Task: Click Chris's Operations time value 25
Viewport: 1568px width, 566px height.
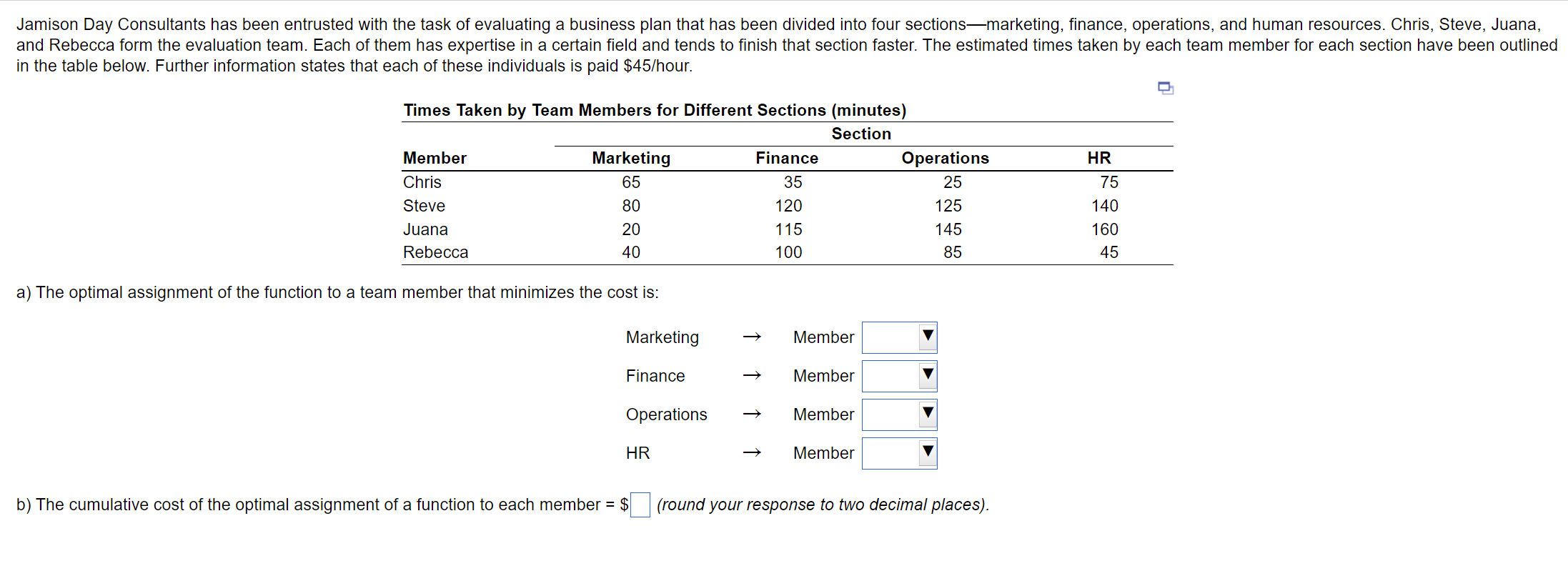Action: (953, 182)
